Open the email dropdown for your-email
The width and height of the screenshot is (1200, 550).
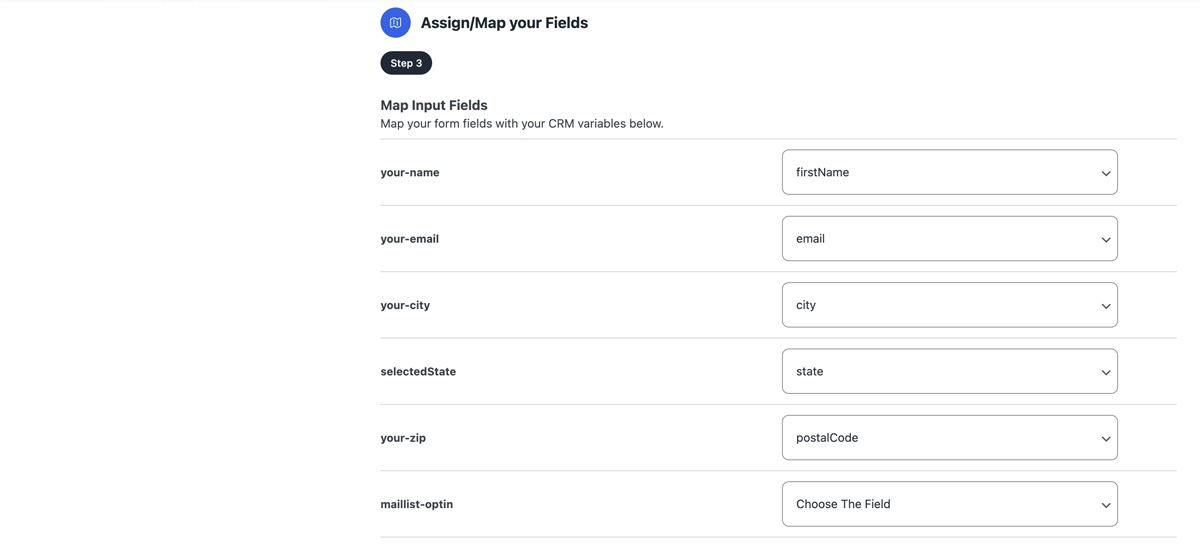click(x=949, y=239)
